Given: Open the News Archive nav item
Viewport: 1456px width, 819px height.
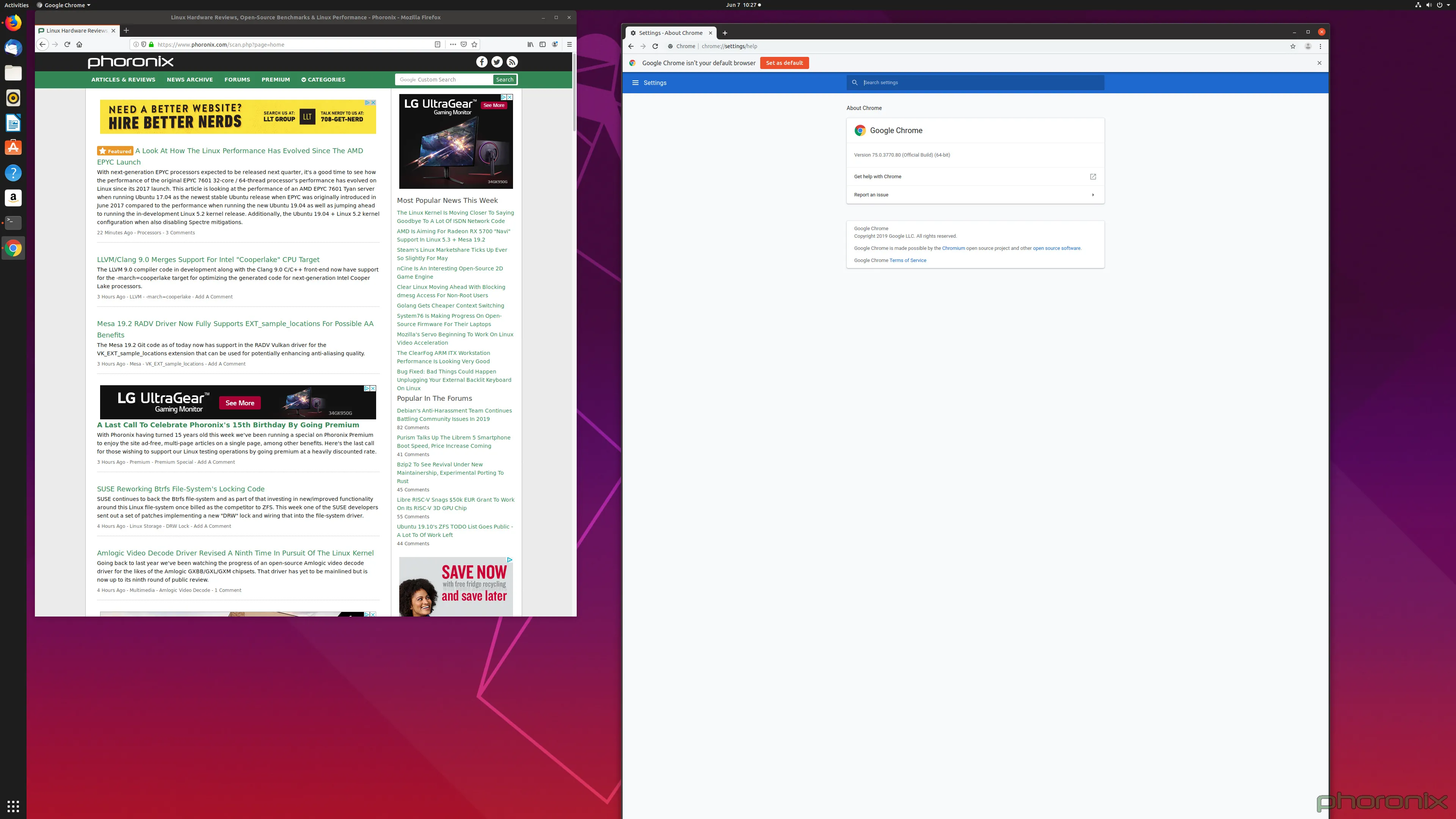Looking at the screenshot, I should pyautogui.click(x=190, y=80).
